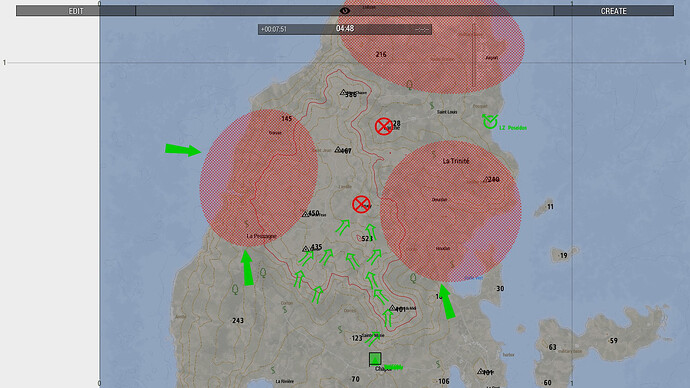
Task: Select the northern airport red hatched zone
Action: click(432, 45)
